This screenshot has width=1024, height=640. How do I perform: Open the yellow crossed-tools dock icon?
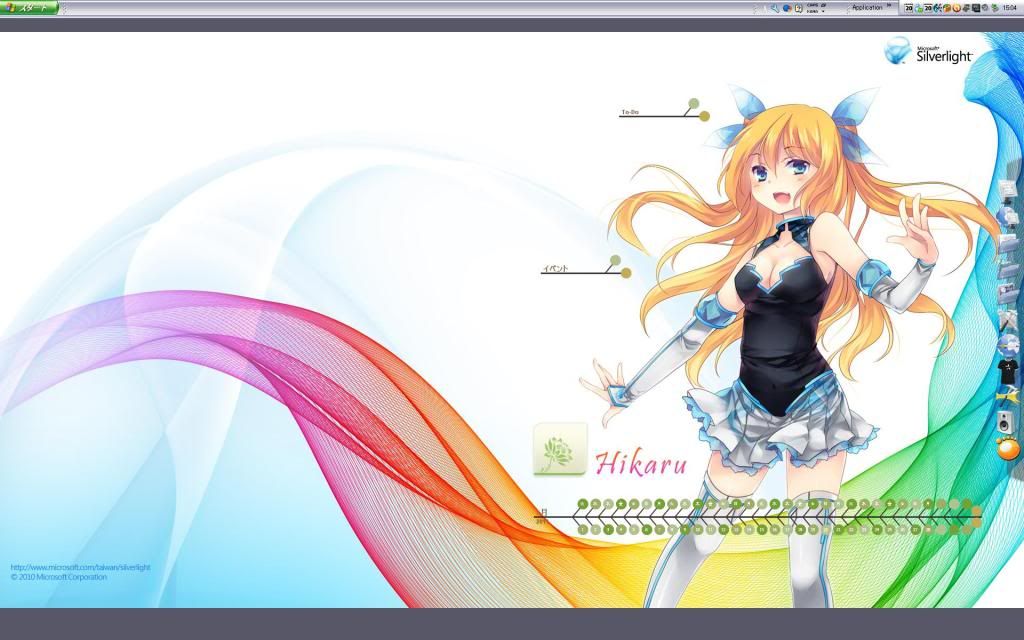pyautogui.click(x=1008, y=396)
